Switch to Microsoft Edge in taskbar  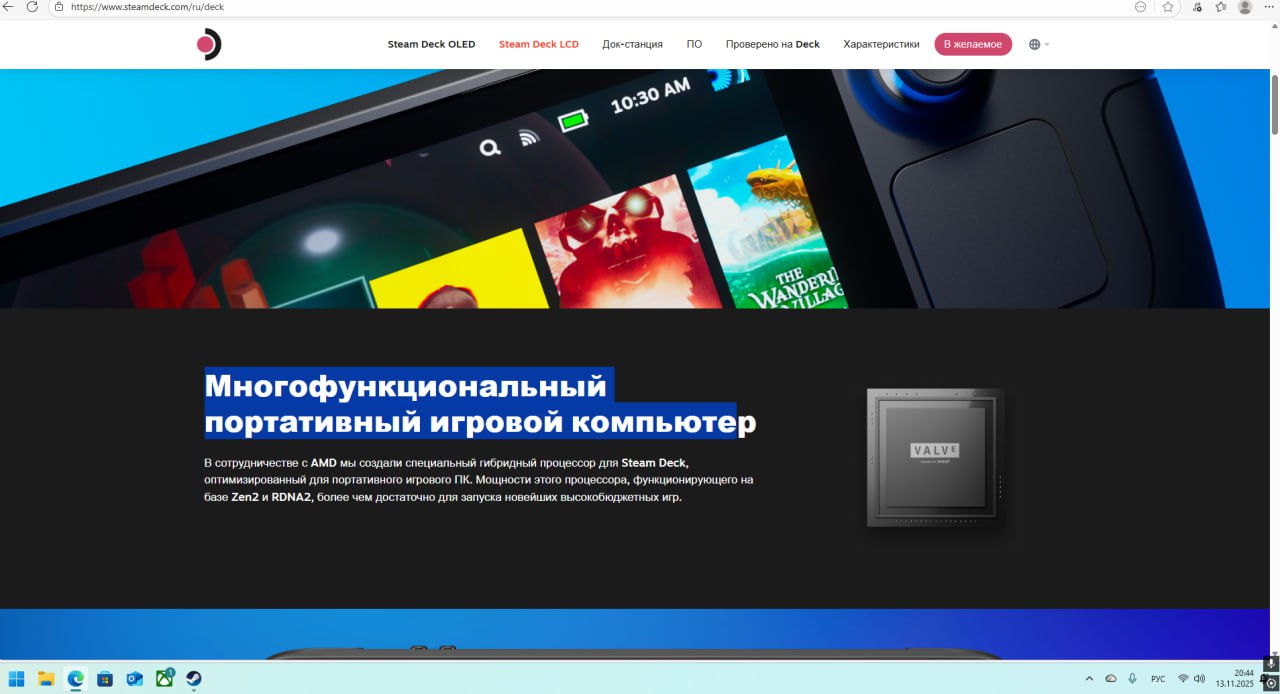click(75, 679)
